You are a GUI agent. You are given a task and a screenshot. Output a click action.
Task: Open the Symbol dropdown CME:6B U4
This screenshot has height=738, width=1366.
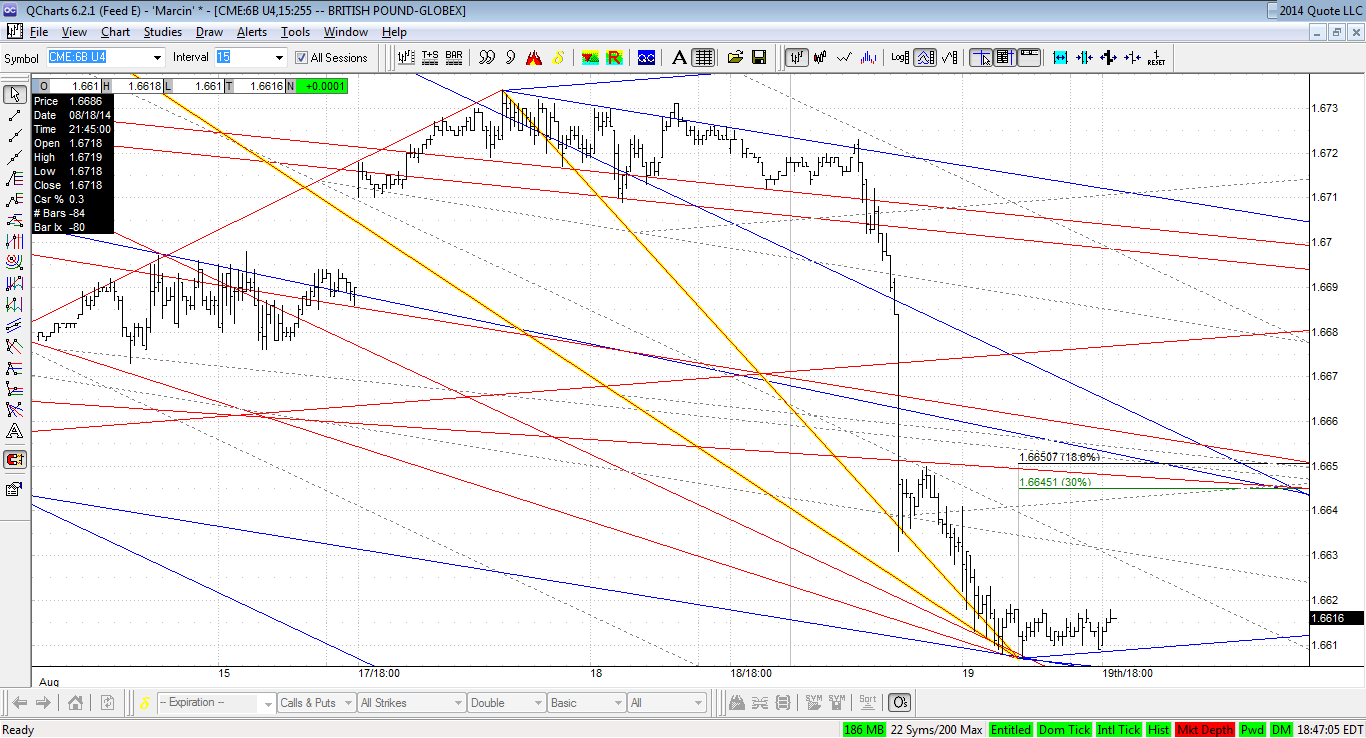coord(104,57)
